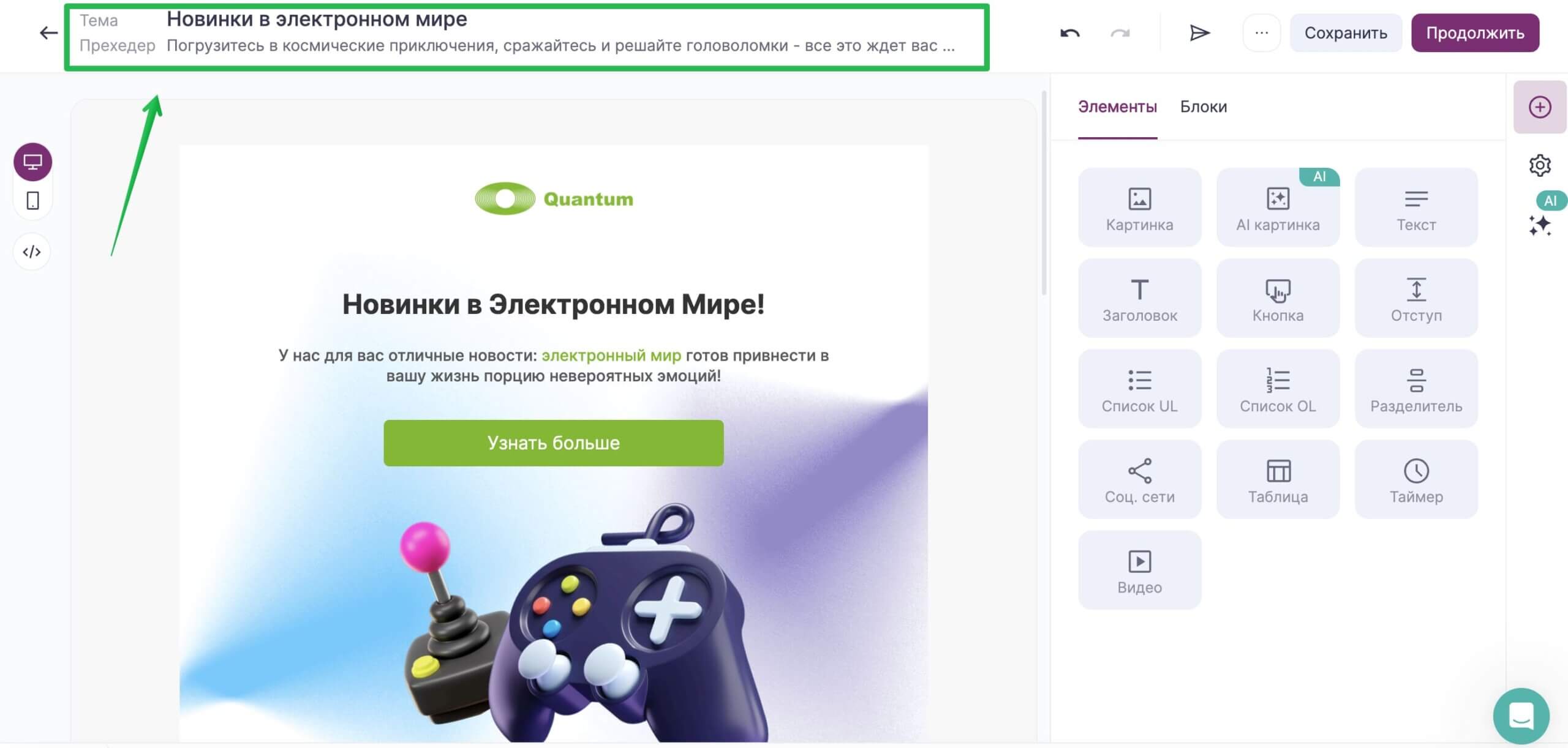Screen dimensions: 1568x748
Task: Send a test email with paper plane icon
Action: pos(1199,32)
